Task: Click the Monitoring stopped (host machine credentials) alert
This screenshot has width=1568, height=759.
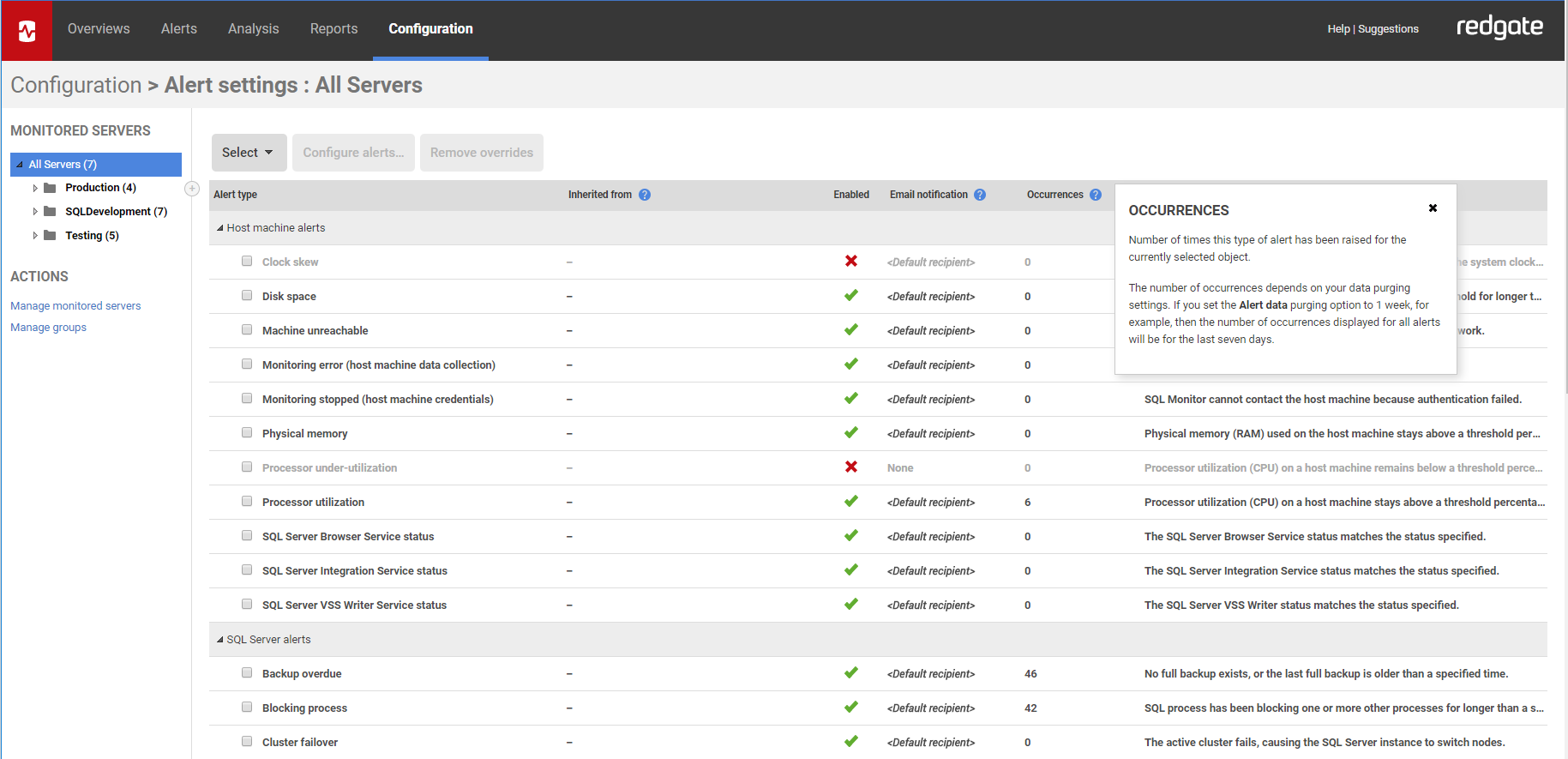Action: click(378, 400)
